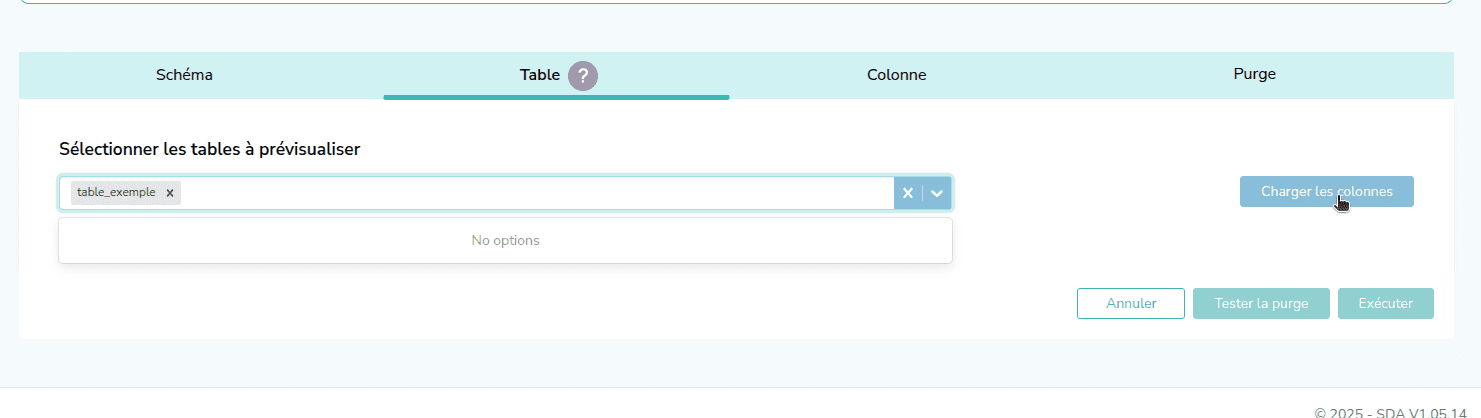The width and height of the screenshot is (1481, 418).
Task: Click the SDA version footer text
Action: tap(1397, 412)
